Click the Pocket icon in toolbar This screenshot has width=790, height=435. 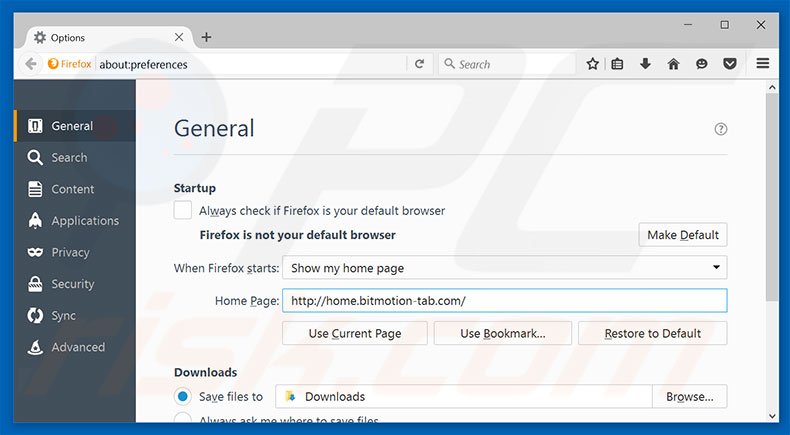click(x=730, y=64)
